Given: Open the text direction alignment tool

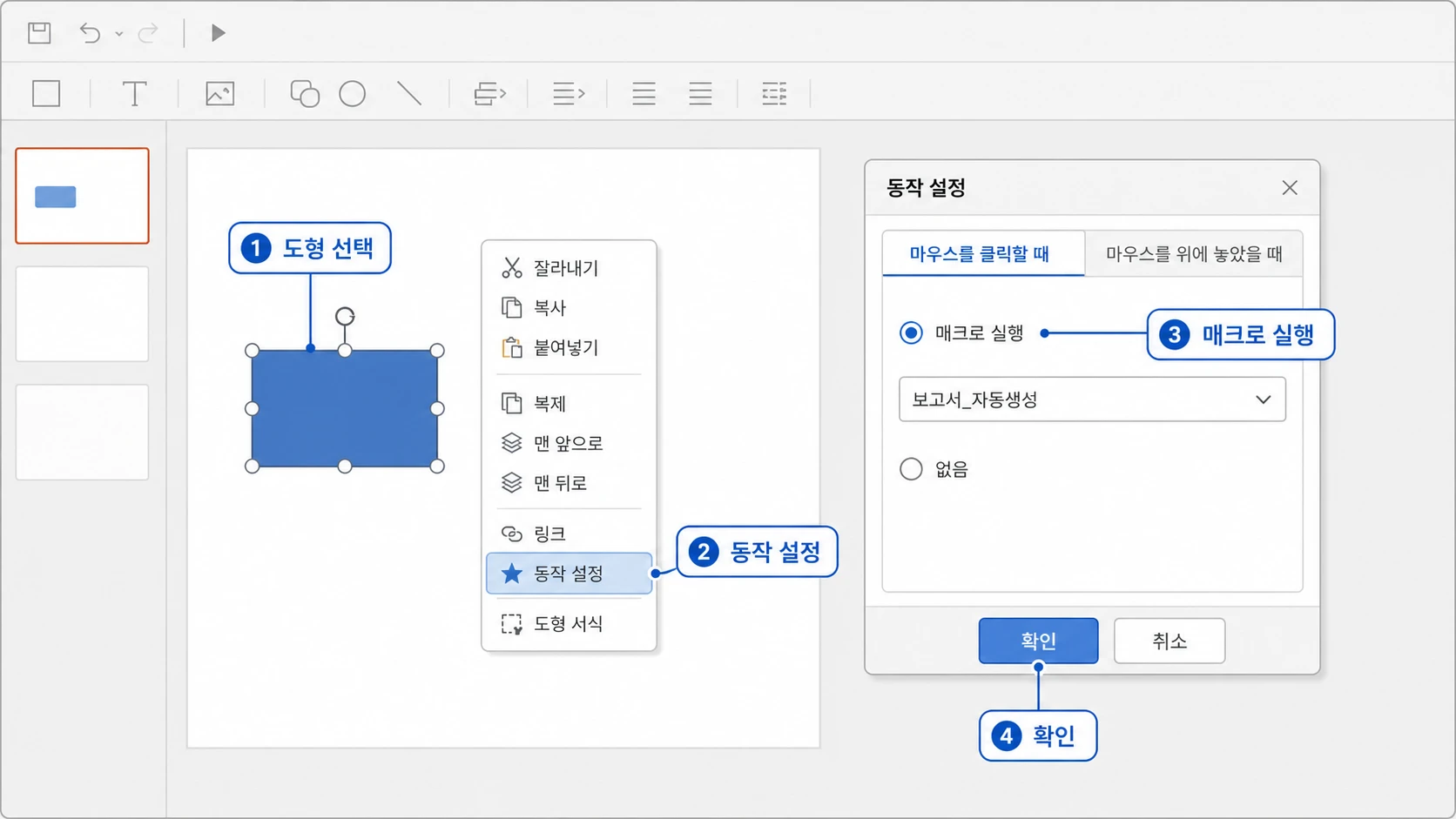Looking at the screenshot, I should coord(569,93).
